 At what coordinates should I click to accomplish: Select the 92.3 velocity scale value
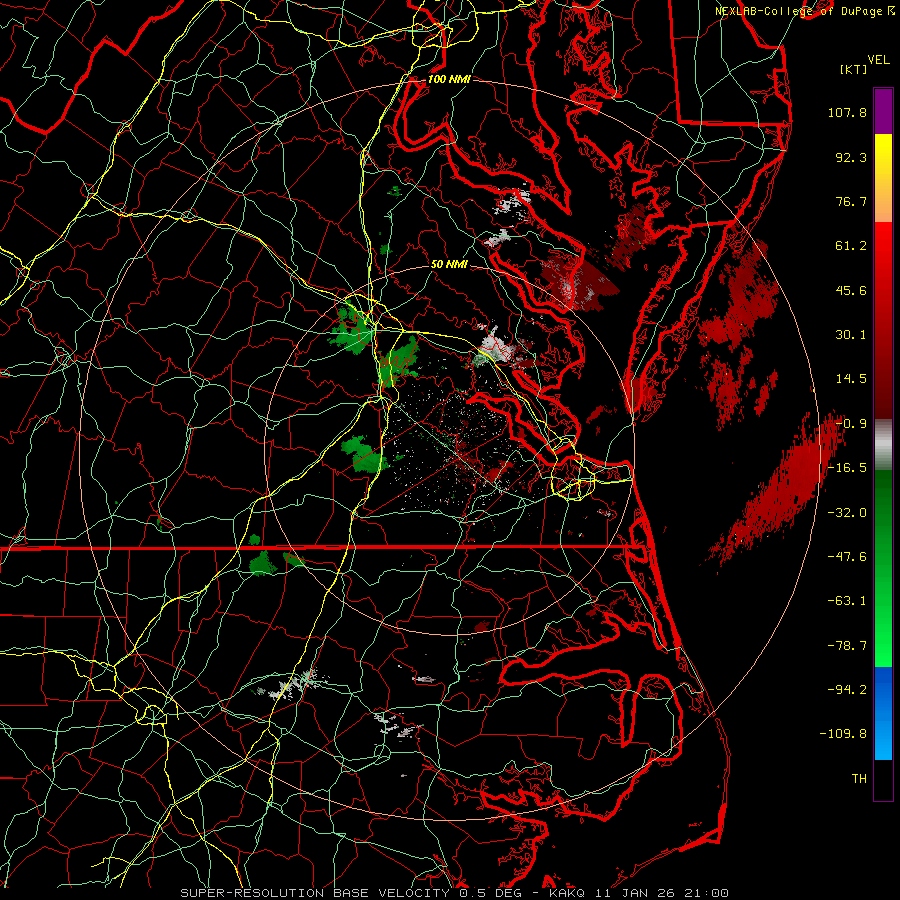tap(851, 157)
